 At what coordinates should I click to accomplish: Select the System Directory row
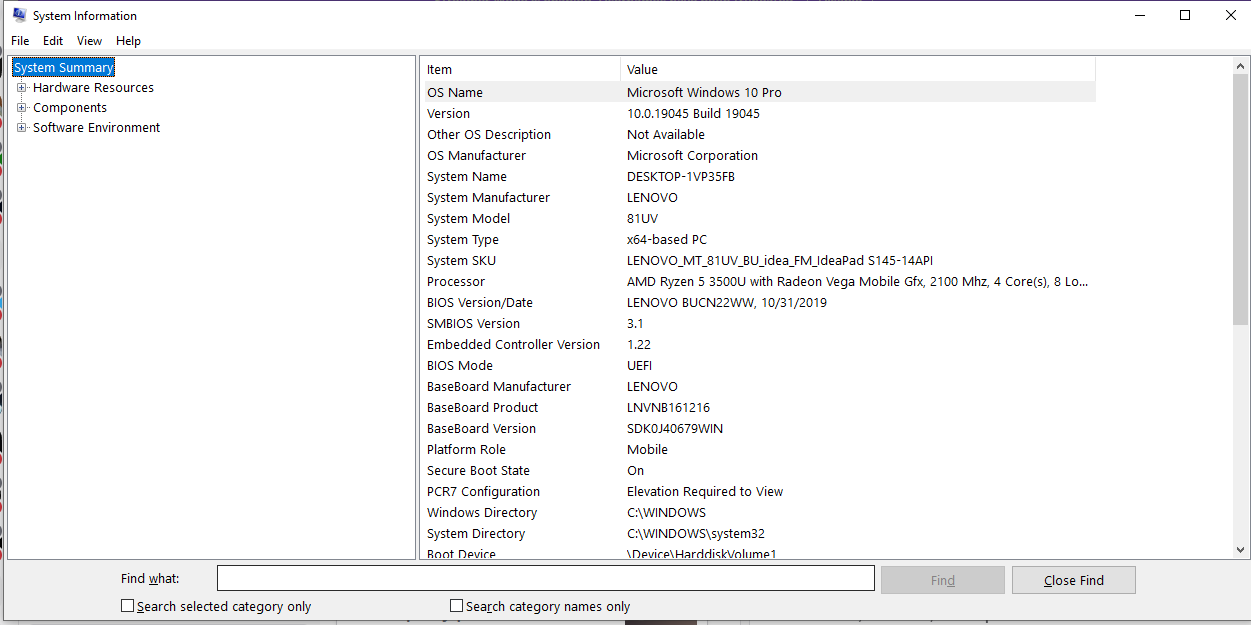758,533
